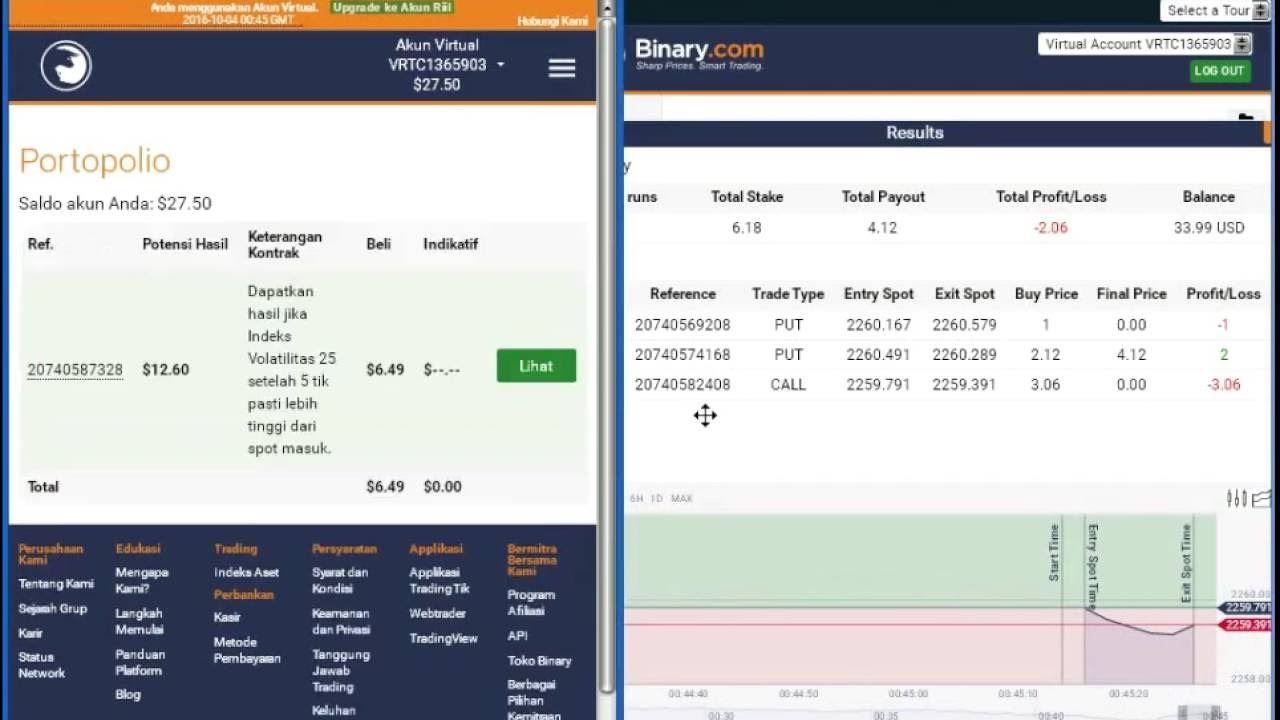The height and width of the screenshot is (720, 1280).
Task: Click the Total Profit/Loss value -2.06
Action: click(x=1051, y=228)
